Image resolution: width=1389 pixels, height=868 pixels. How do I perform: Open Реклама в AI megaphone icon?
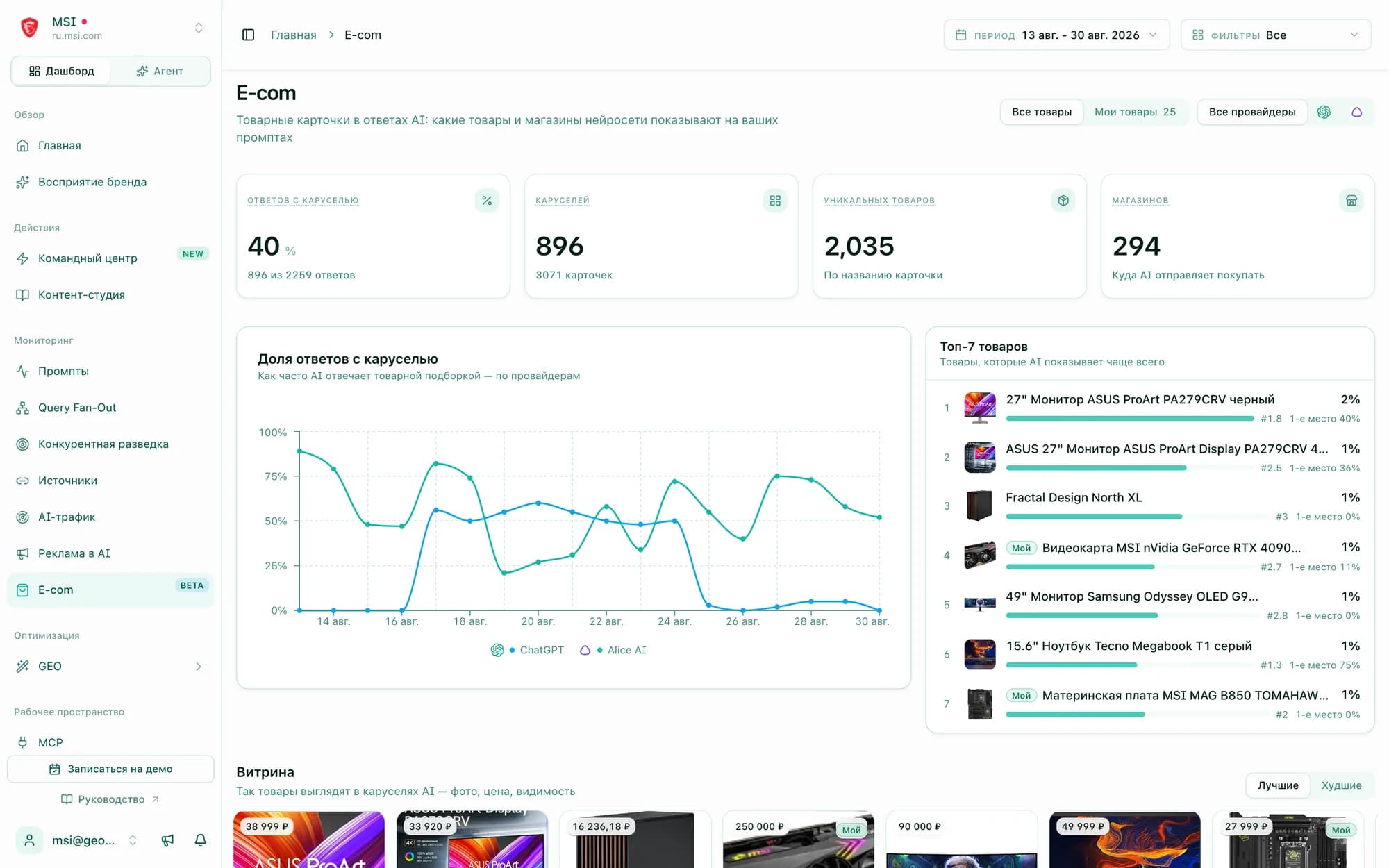click(23, 553)
